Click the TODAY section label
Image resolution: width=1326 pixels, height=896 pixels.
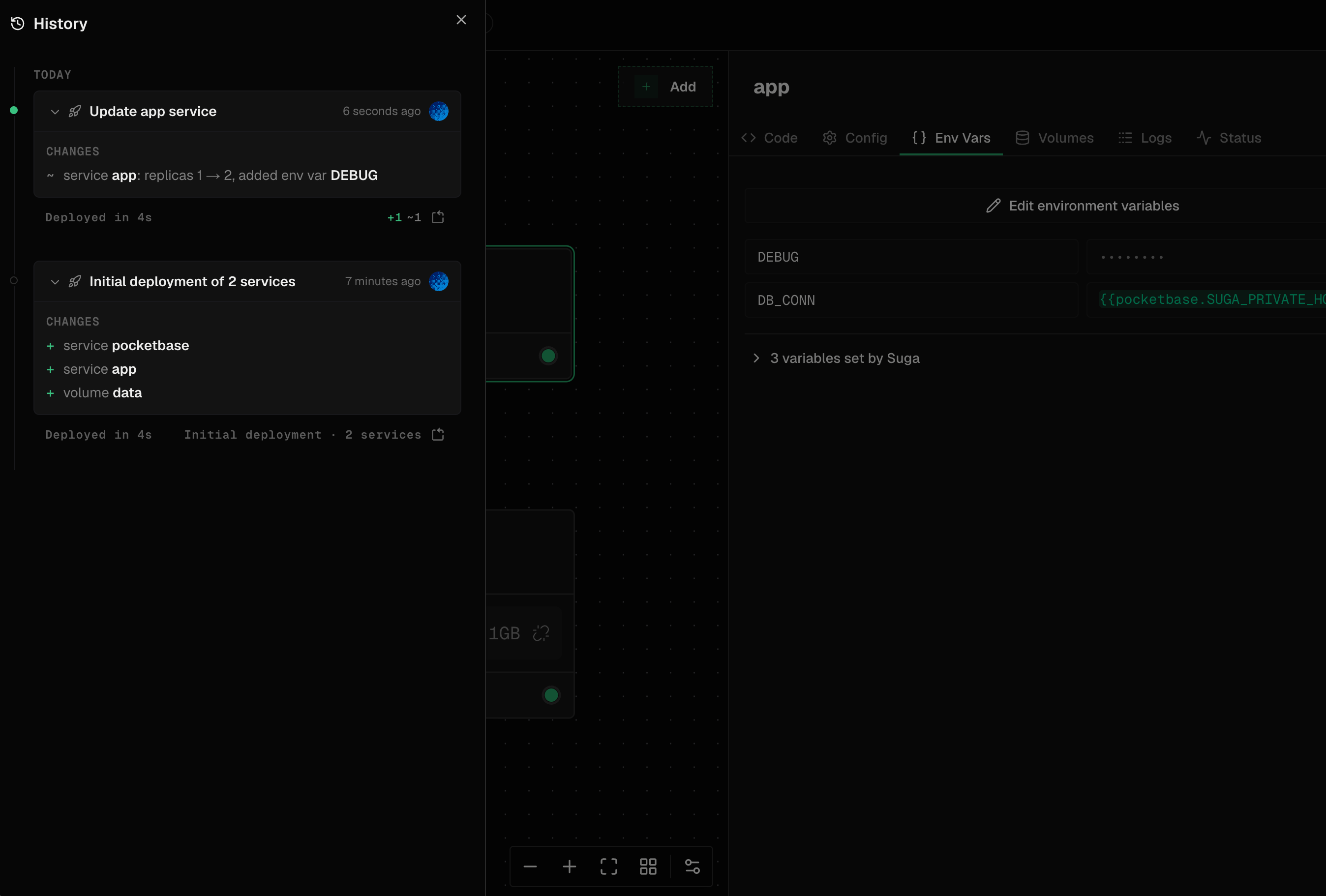click(x=53, y=75)
